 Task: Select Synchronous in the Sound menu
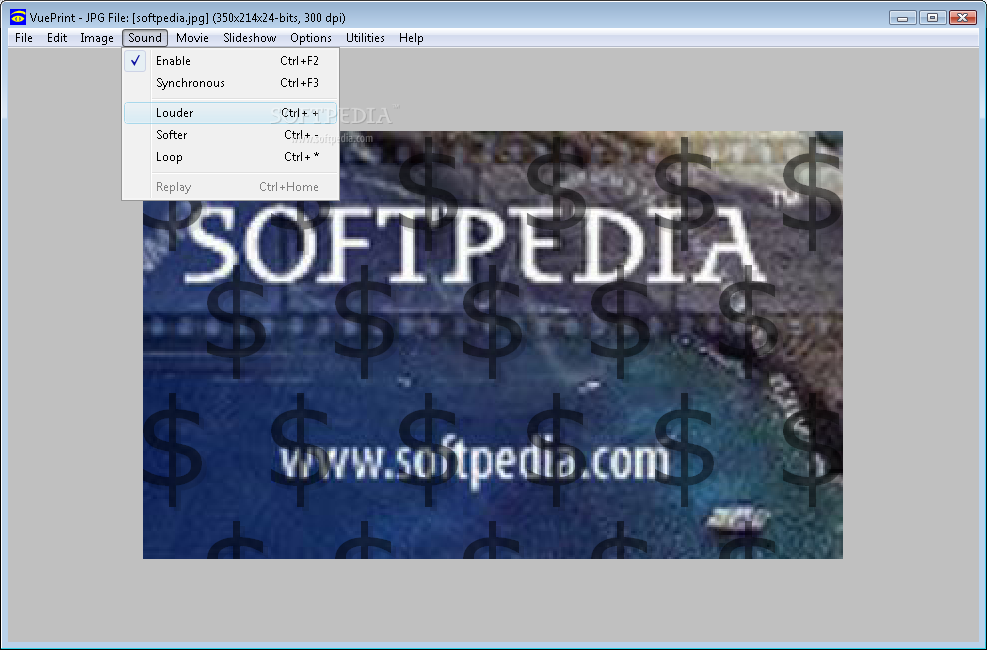[x=230, y=83]
